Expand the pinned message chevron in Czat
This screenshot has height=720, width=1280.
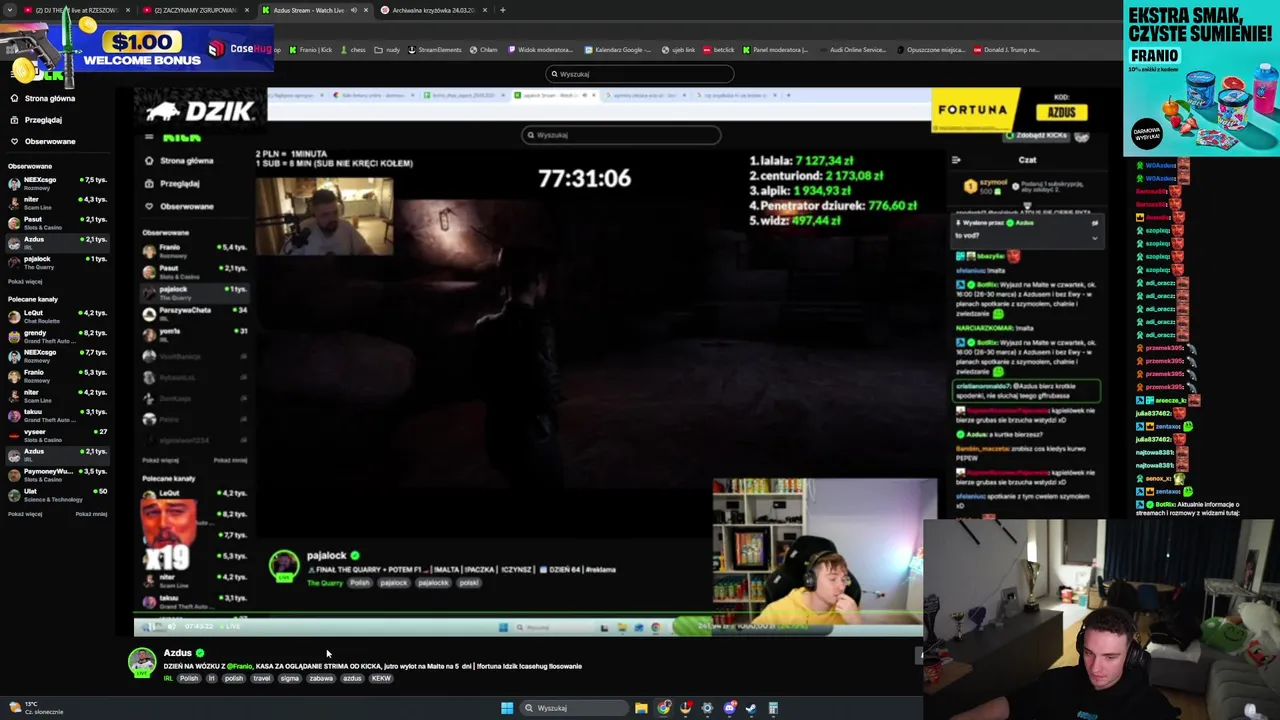coord(1094,238)
